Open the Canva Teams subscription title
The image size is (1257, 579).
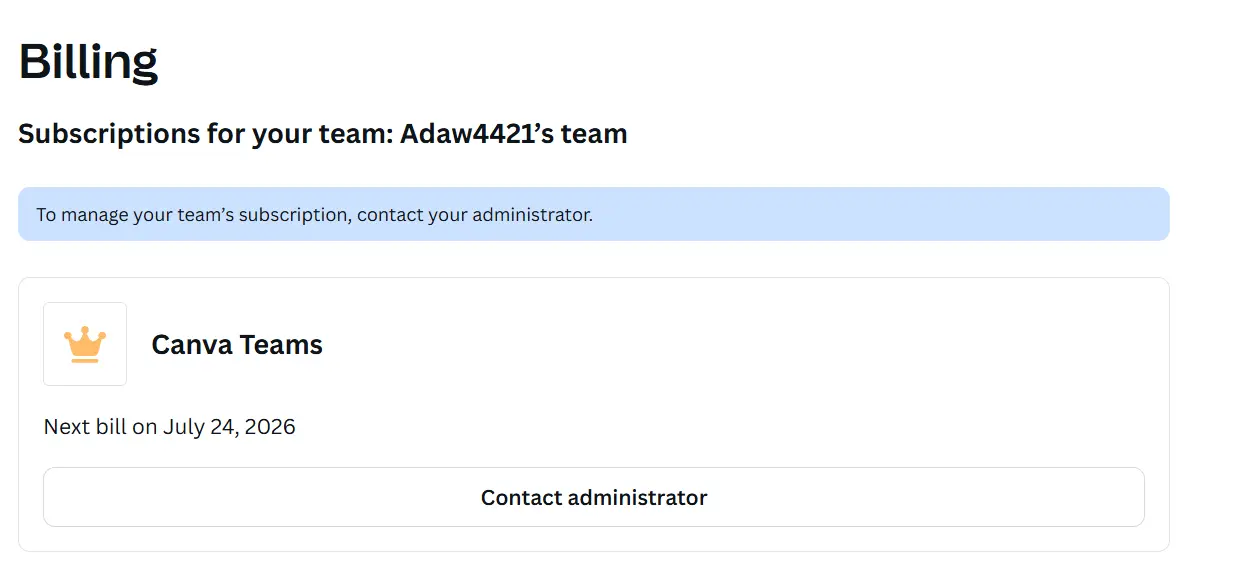(237, 345)
